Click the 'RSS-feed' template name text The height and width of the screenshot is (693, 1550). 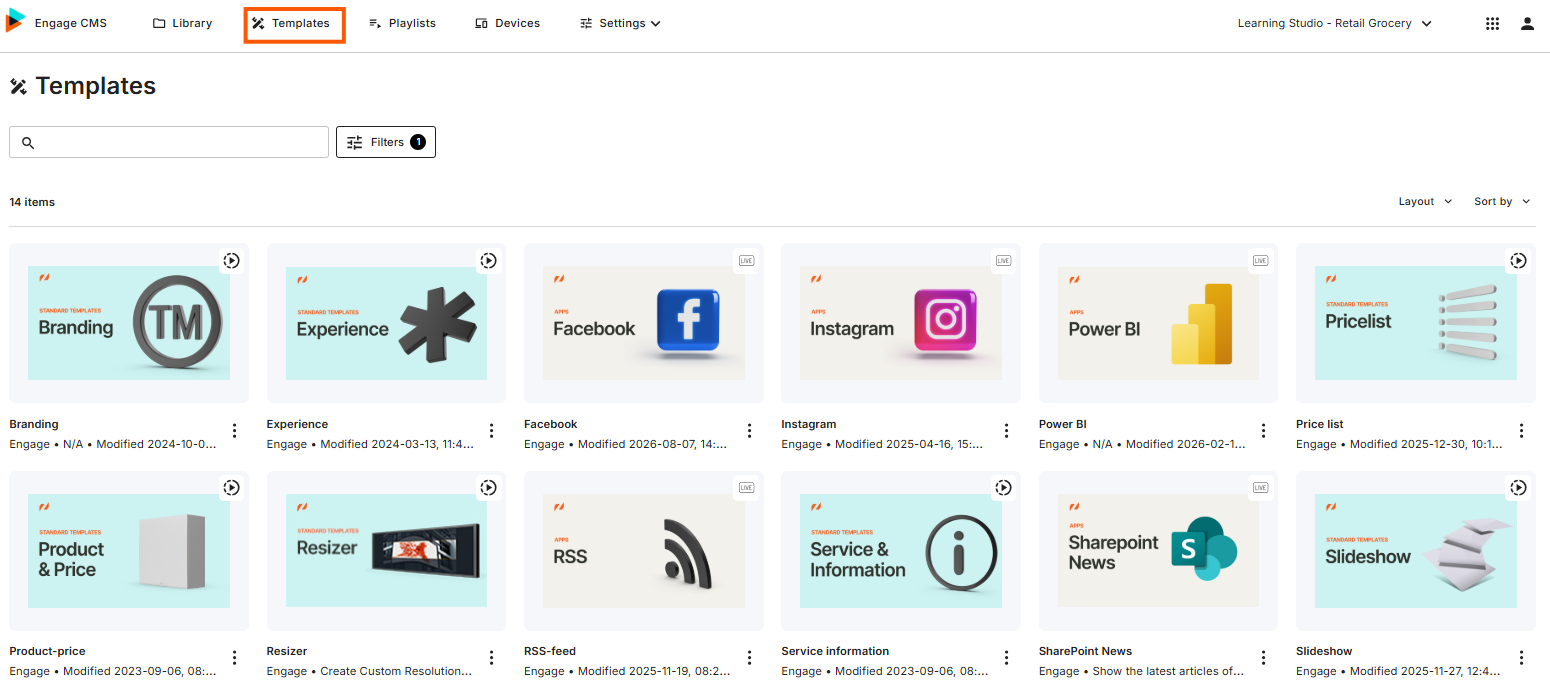point(550,651)
